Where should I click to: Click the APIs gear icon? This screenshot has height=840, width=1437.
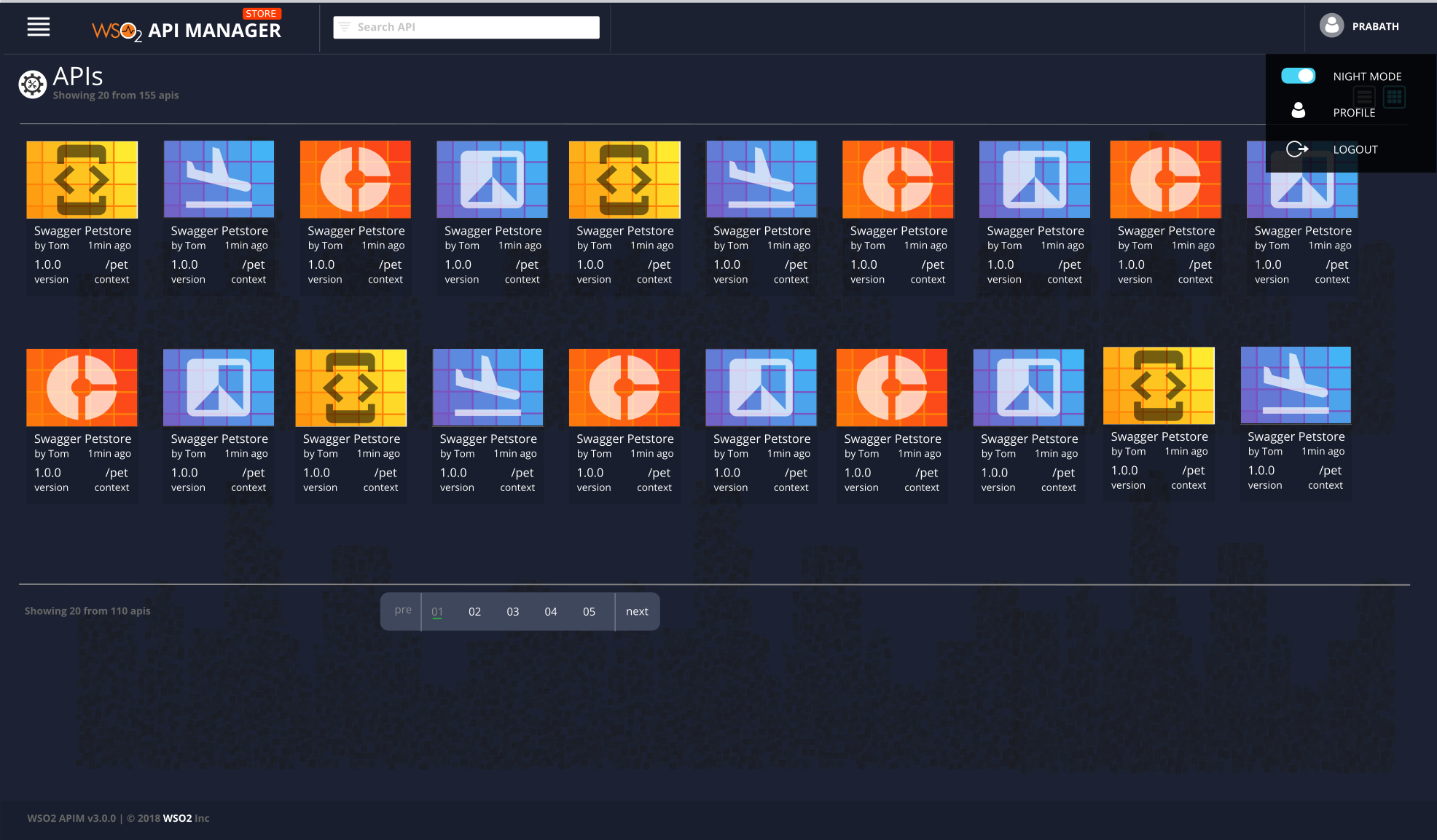point(32,85)
